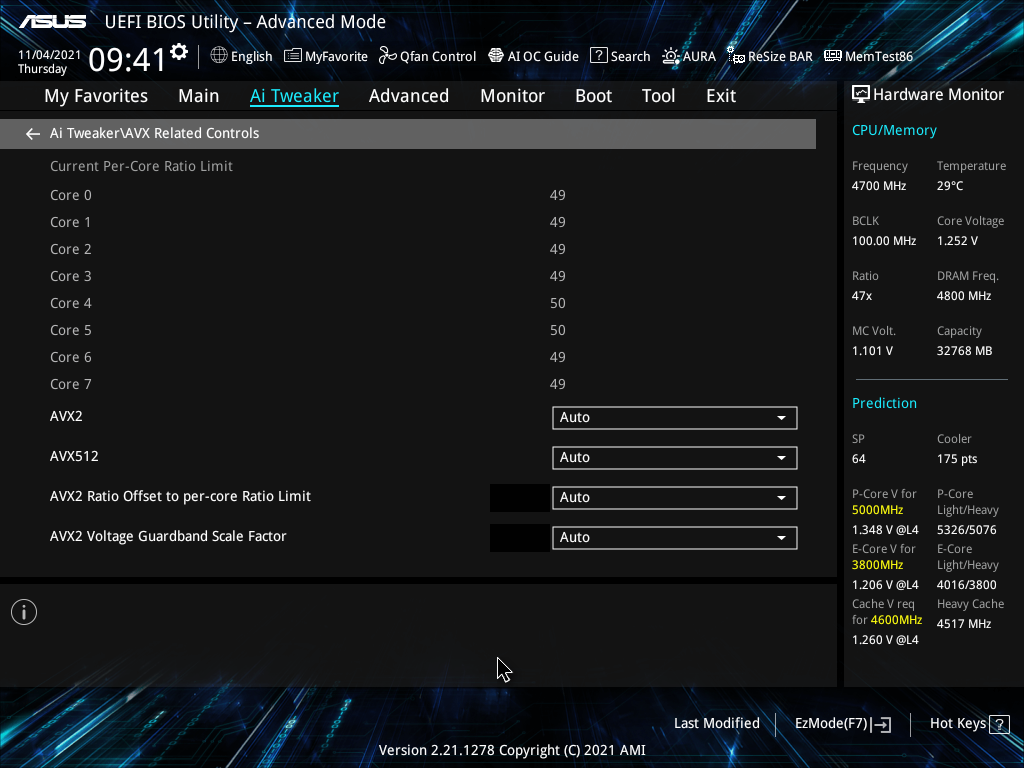
Task: Click the 32768 MB capacity value
Action: click(965, 351)
